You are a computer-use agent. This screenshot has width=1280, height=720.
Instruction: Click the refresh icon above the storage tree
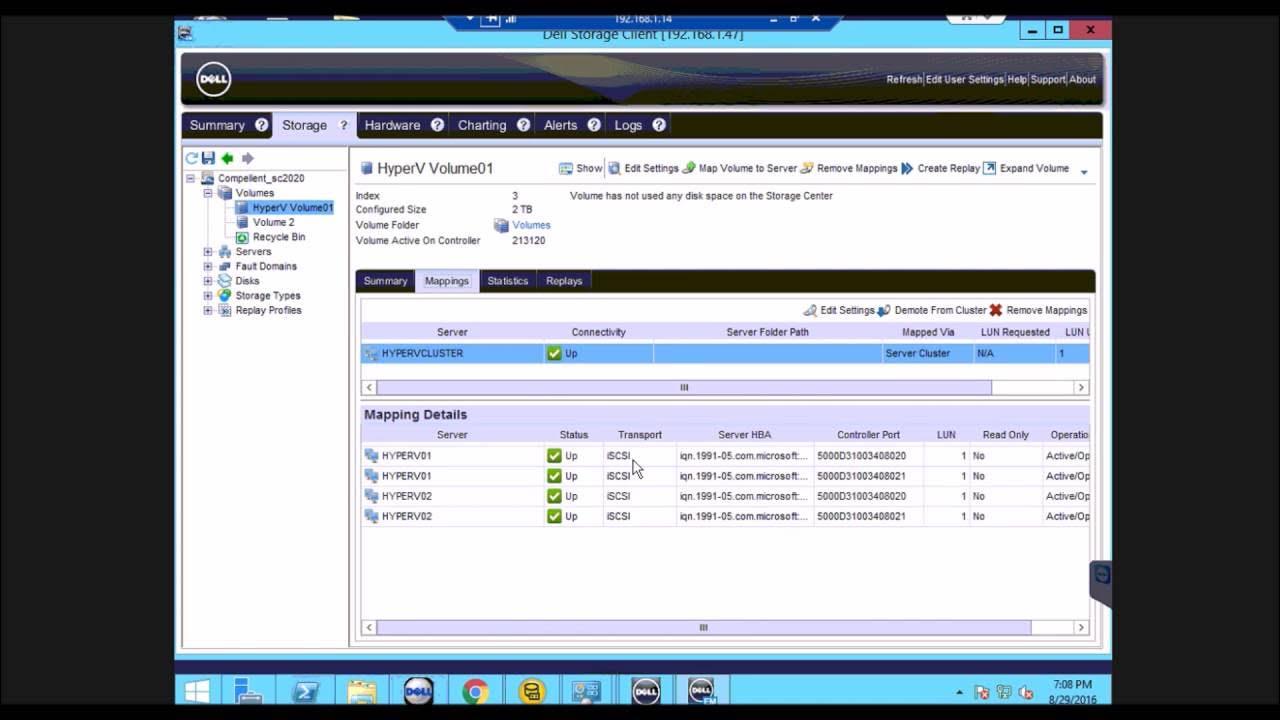click(x=191, y=158)
